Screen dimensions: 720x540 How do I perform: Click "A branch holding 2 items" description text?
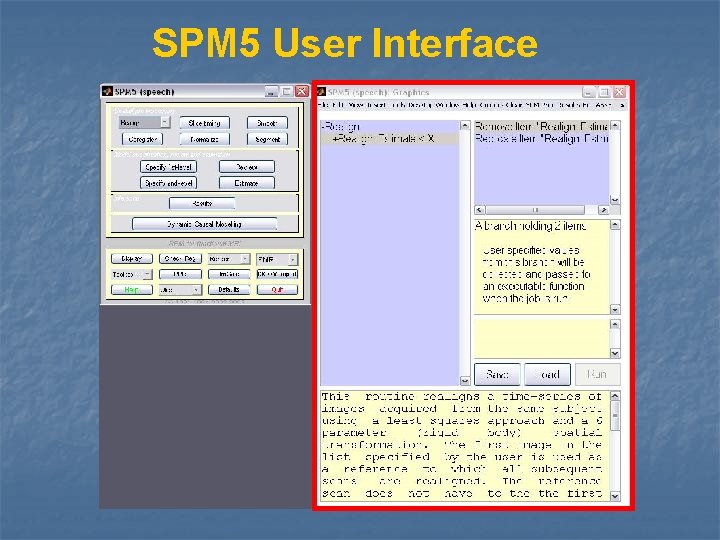[x=530, y=226]
